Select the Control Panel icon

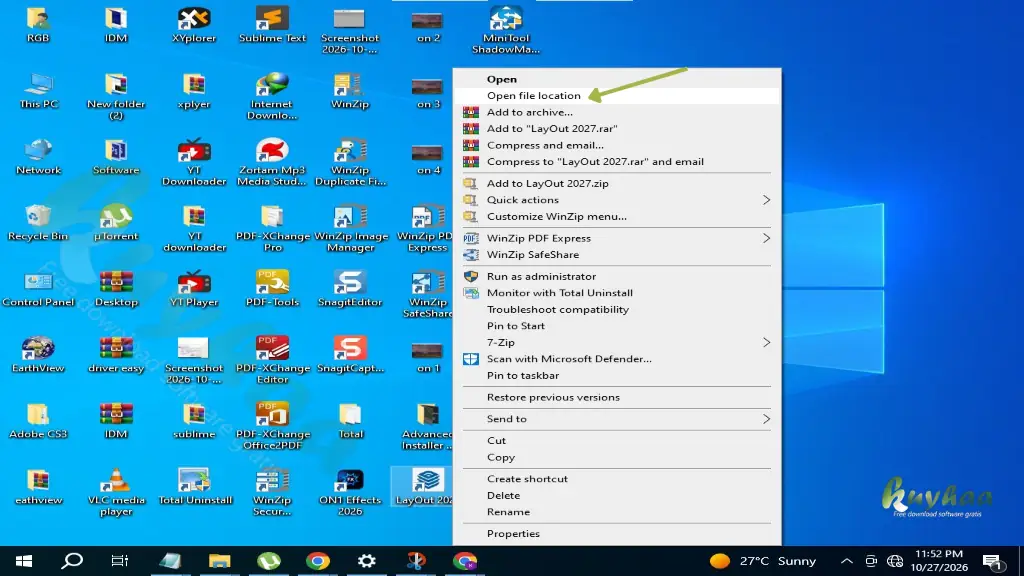click(x=38, y=289)
